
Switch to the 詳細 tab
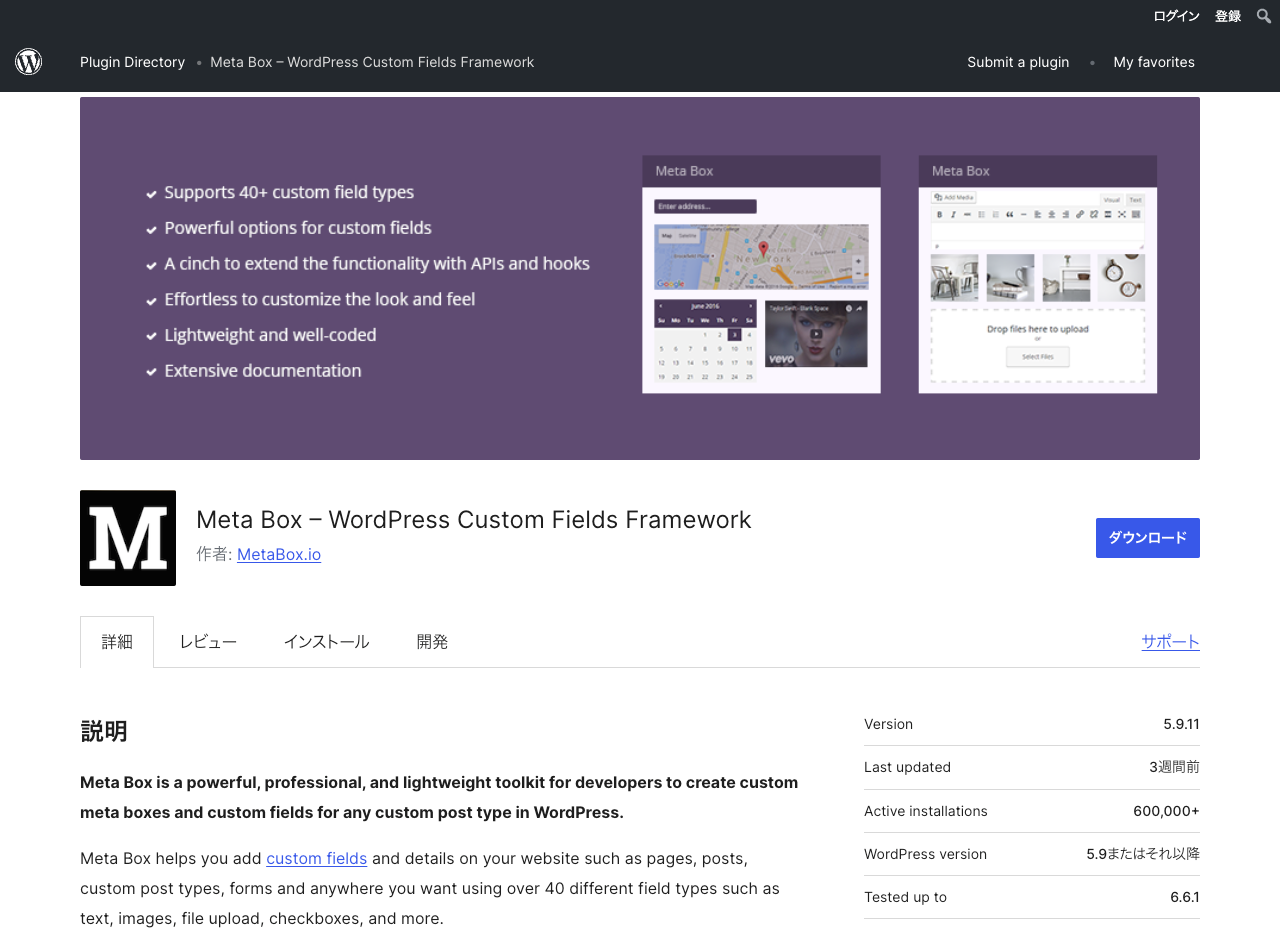coord(117,642)
